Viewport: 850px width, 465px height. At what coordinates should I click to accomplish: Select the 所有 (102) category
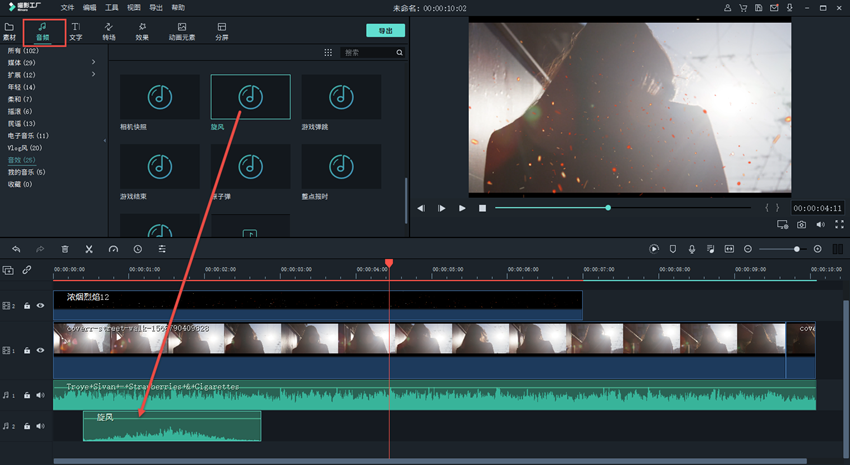pyautogui.click(x=23, y=50)
